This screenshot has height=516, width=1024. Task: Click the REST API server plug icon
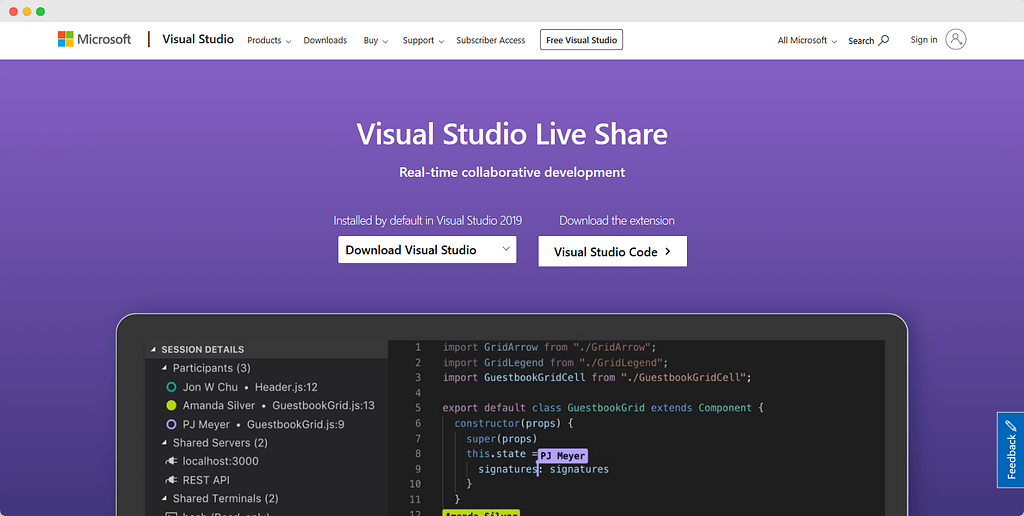171,480
